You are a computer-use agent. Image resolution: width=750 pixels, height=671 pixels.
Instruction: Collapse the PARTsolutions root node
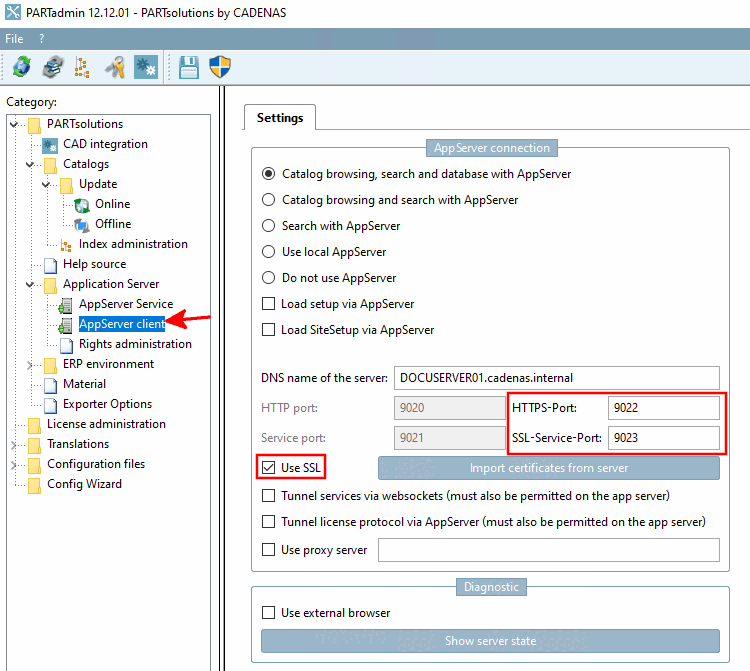tap(14, 124)
